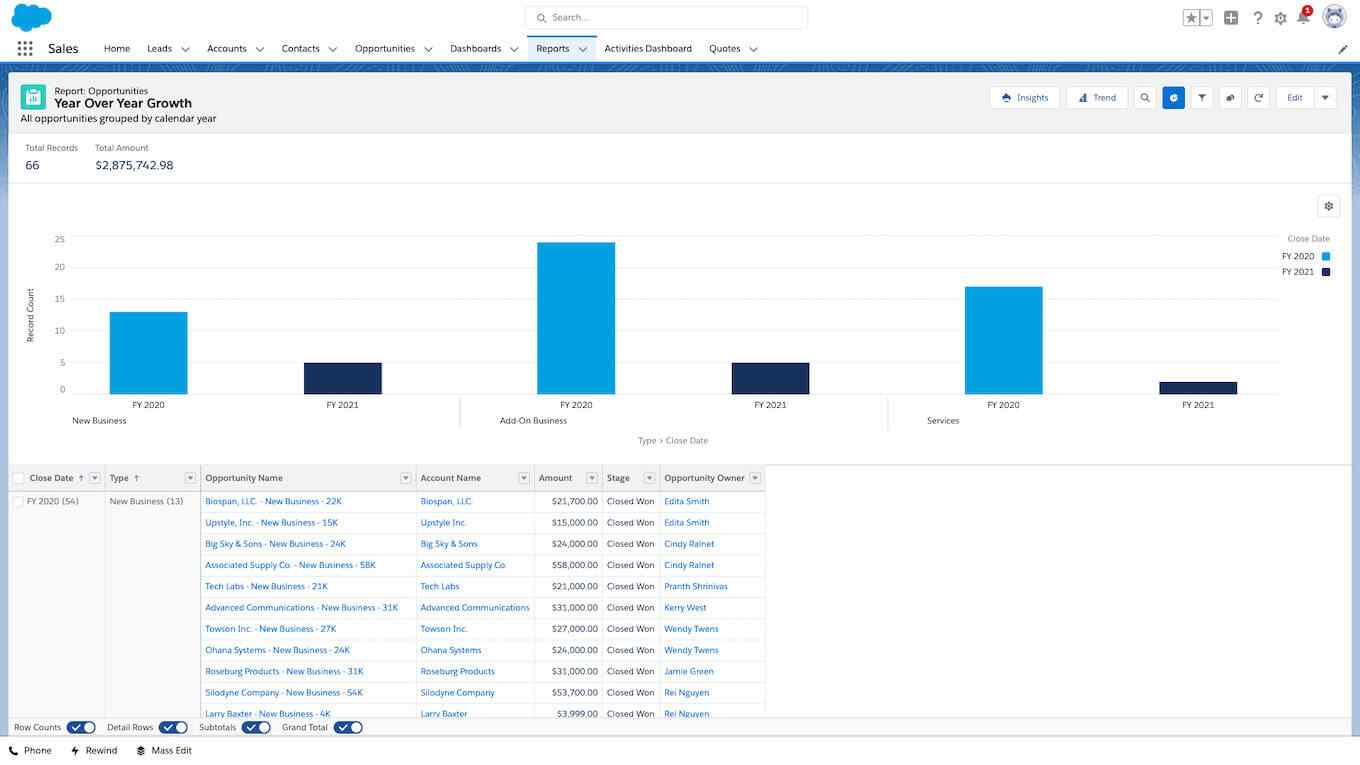The height and width of the screenshot is (765, 1360).
Task: Open the favorites list dropdown arrow
Action: click(x=1206, y=17)
